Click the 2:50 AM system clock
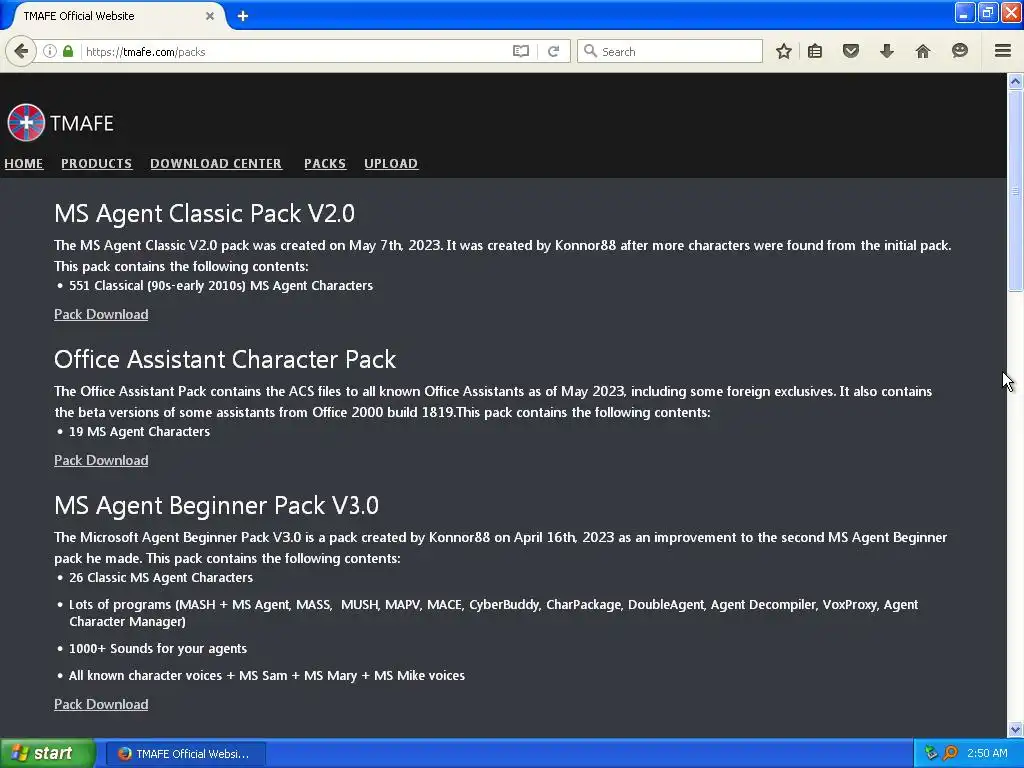 click(987, 753)
